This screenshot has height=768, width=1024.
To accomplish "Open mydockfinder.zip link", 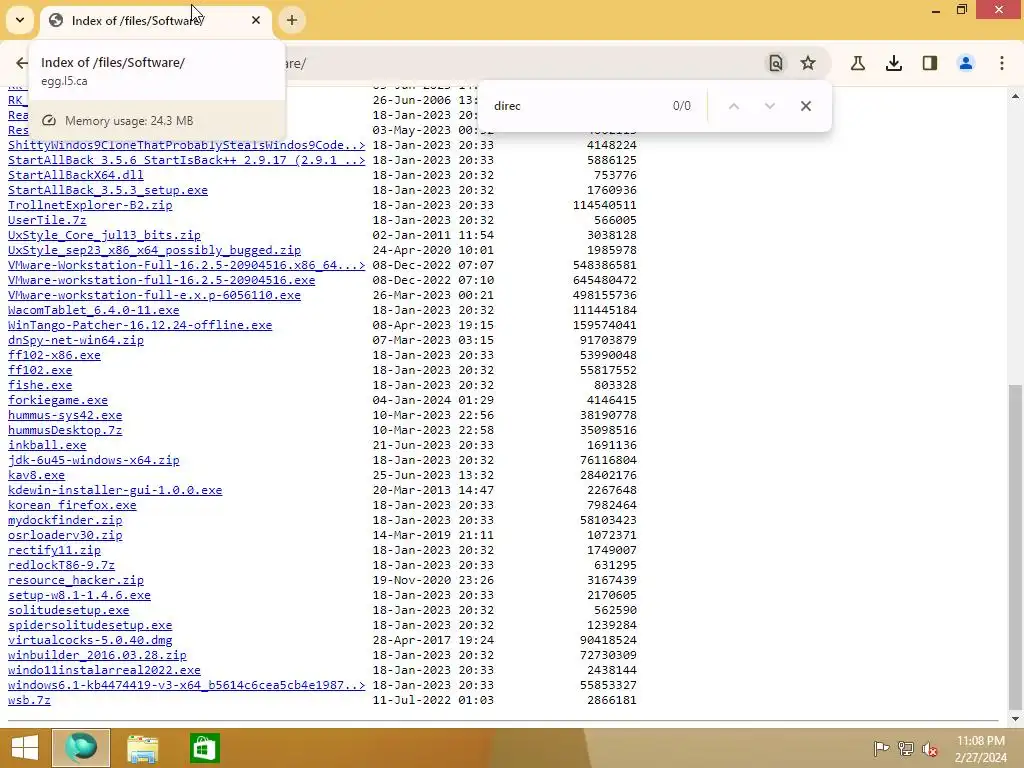I will [x=65, y=520].
